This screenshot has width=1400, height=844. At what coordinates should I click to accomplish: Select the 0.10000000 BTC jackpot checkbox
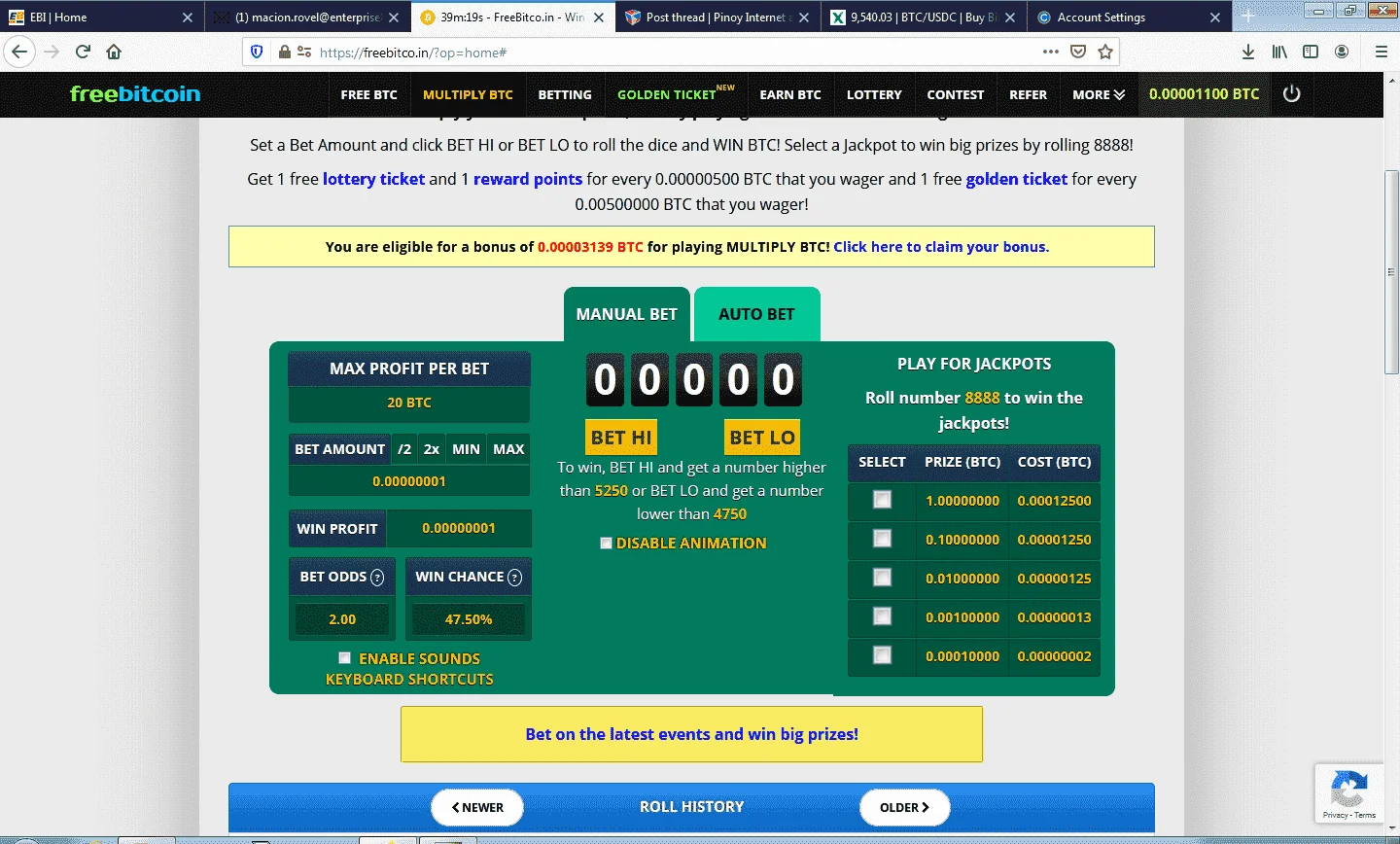coord(882,539)
